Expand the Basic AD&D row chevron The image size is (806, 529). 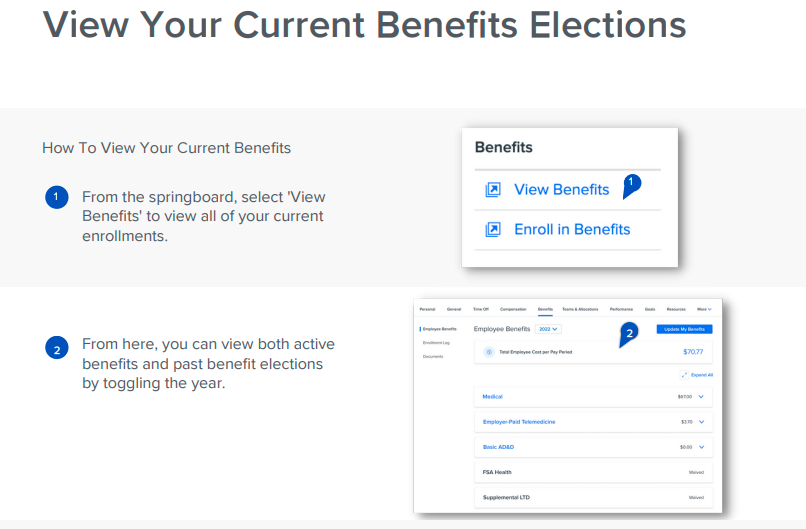click(x=702, y=447)
